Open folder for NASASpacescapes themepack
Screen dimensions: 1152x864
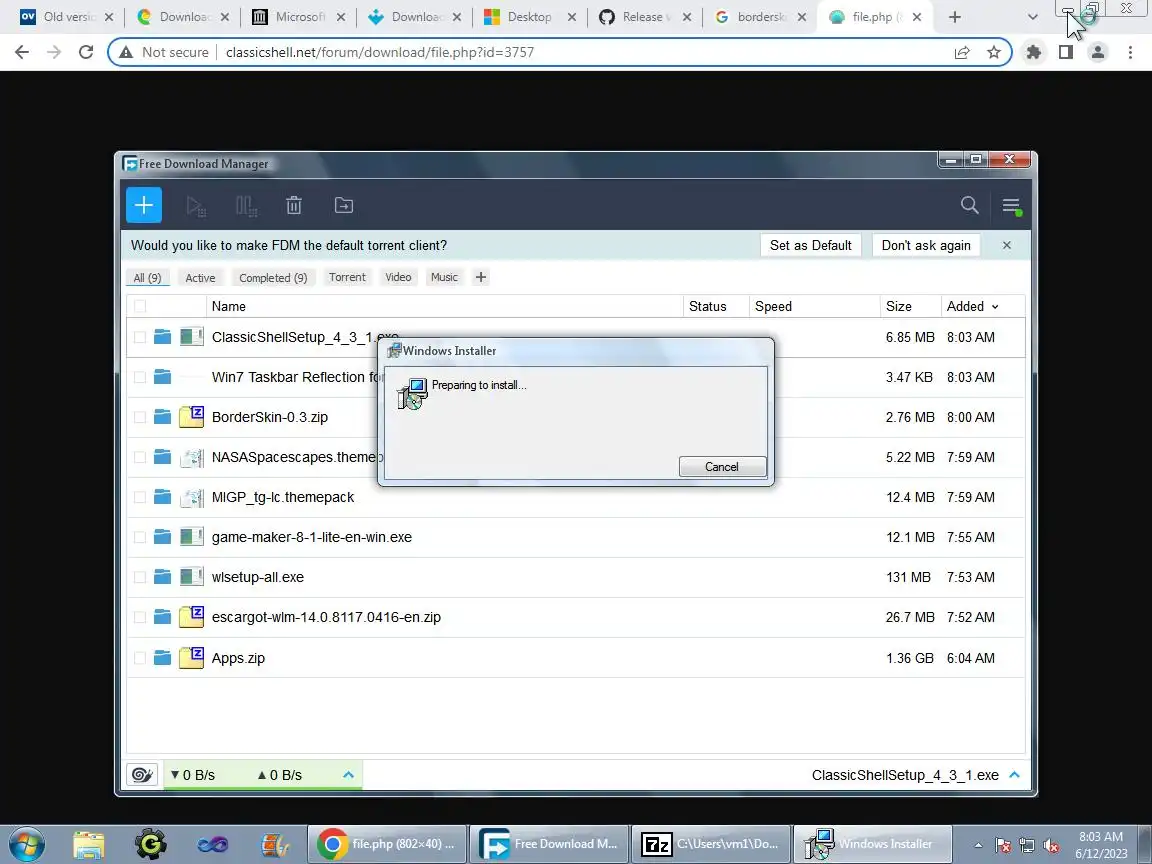click(162, 457)
